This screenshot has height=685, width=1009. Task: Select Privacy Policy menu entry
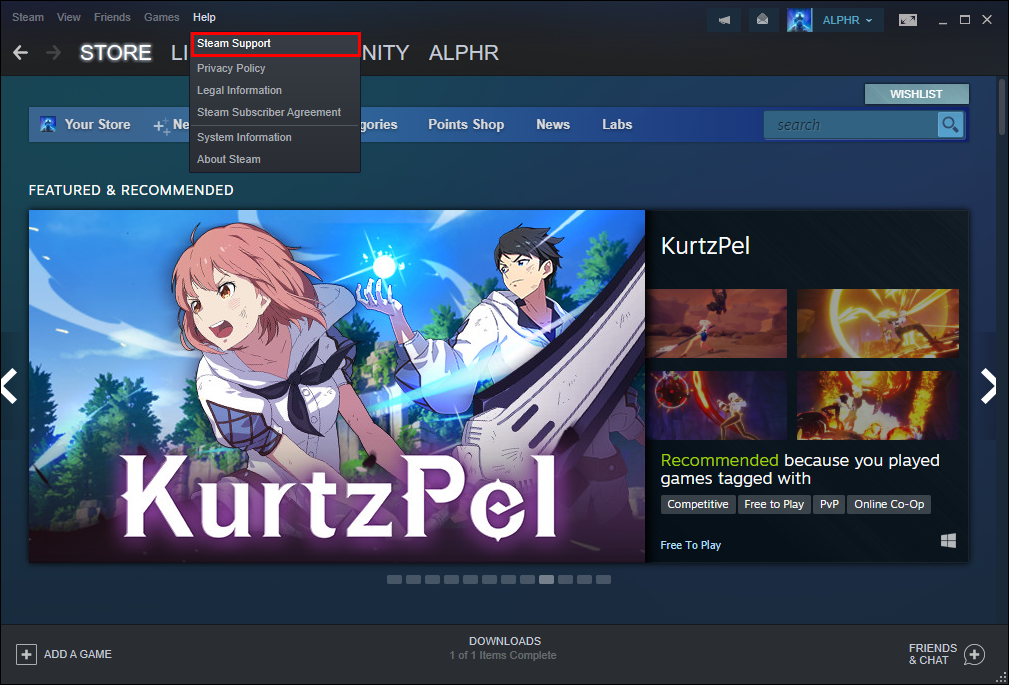(275, 68)
